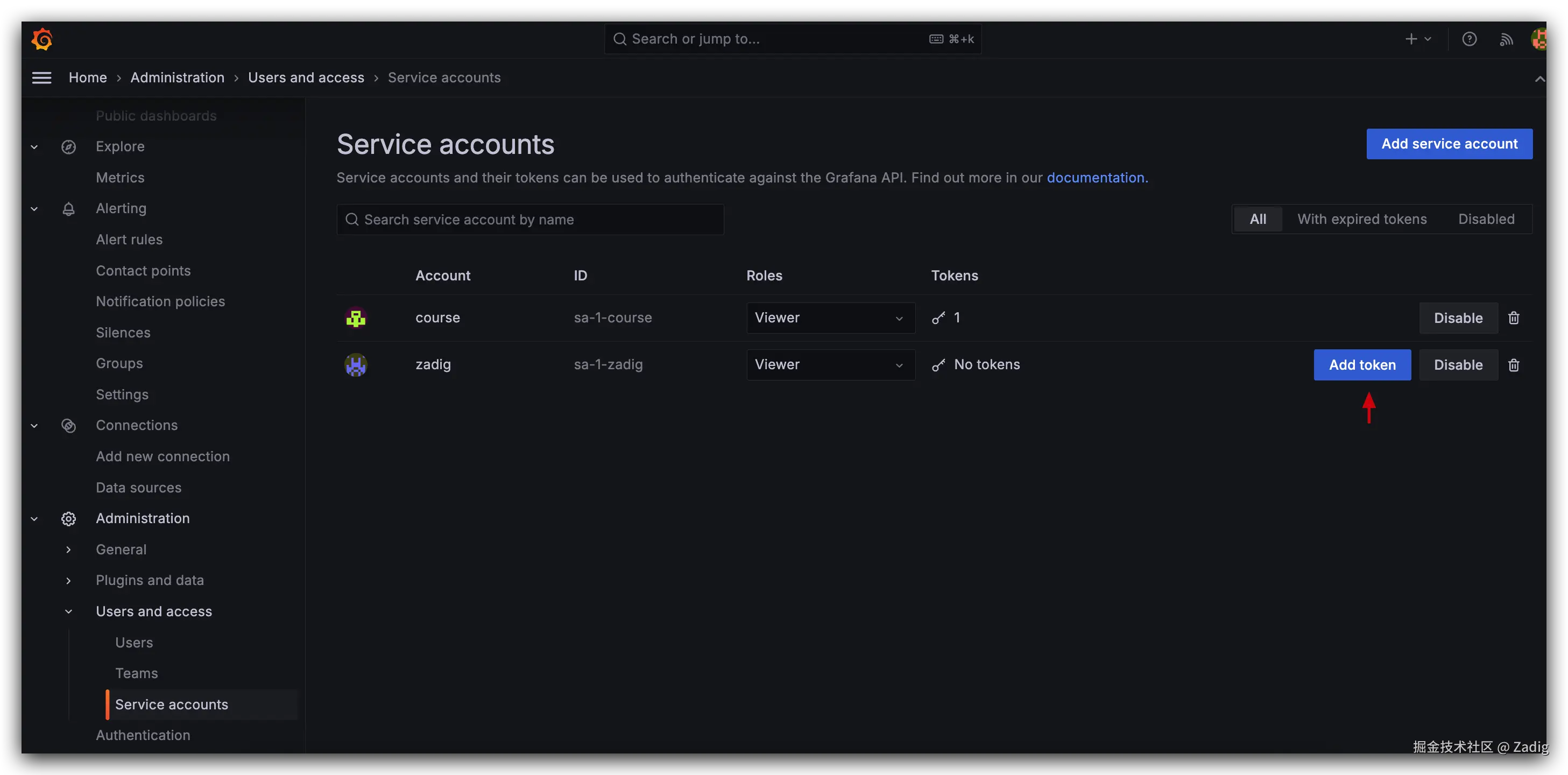Click Add token for zadig
The height and width of the screenshot is (775, 1568).
(x=1362, y=365)
